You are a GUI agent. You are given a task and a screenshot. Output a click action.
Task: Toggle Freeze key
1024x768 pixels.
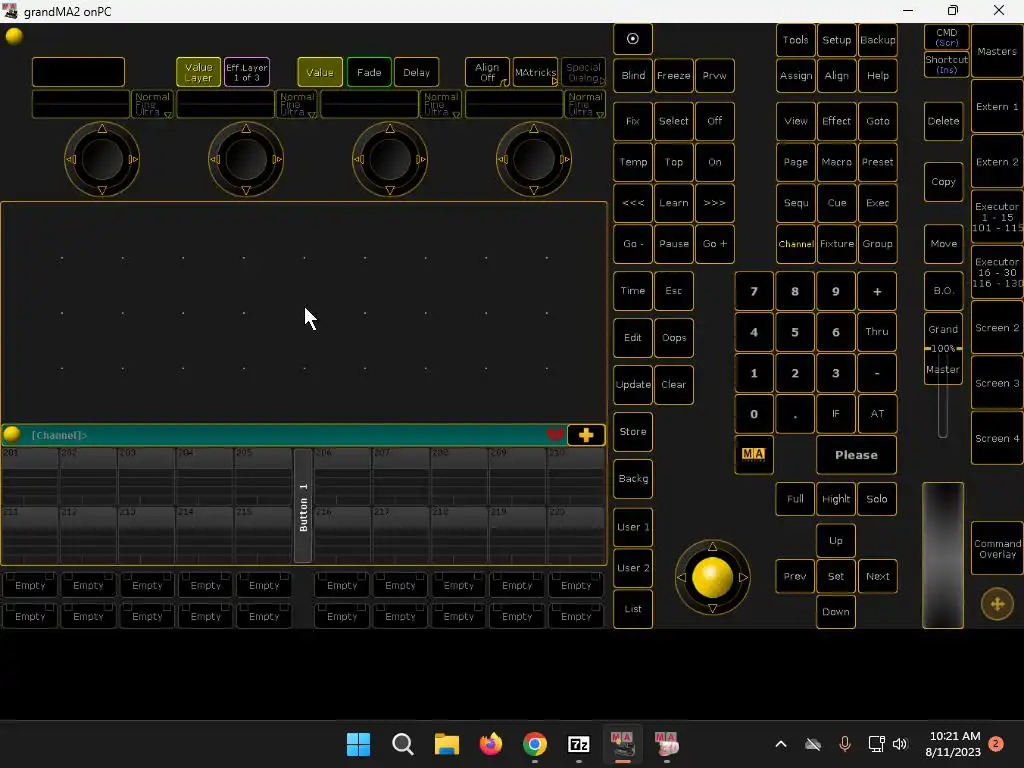pyautogui.click(x=673, y=76)
